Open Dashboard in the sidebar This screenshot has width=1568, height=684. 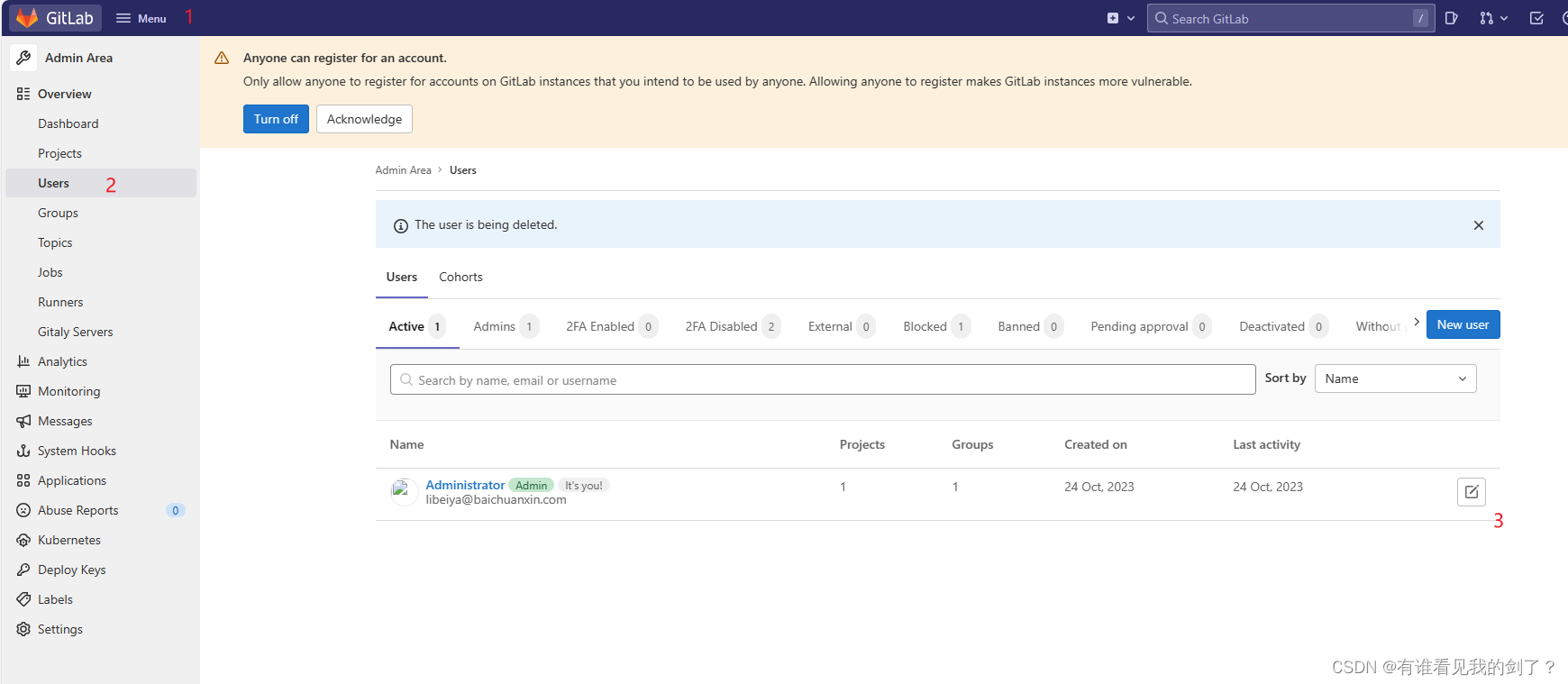[68, 123]
